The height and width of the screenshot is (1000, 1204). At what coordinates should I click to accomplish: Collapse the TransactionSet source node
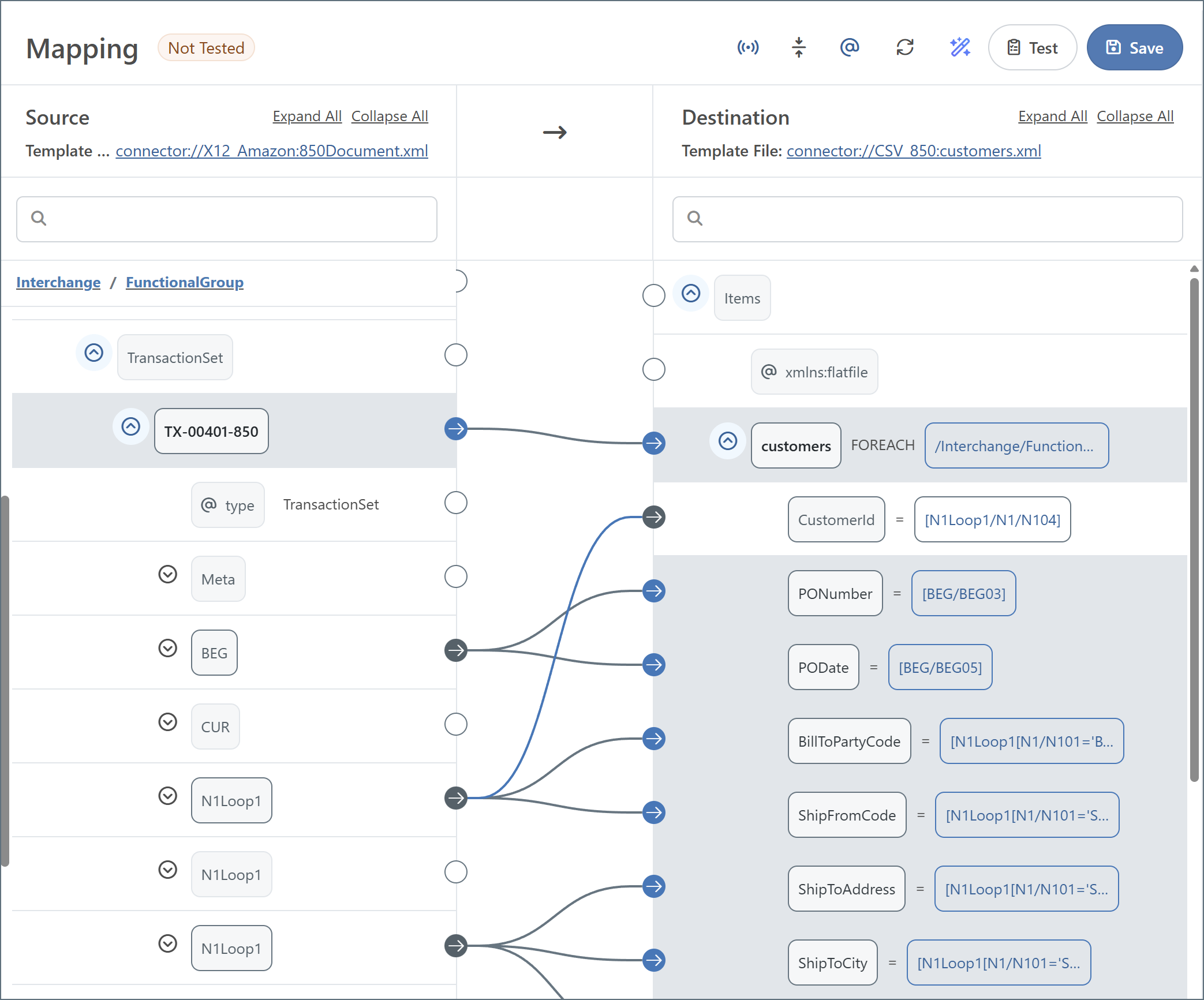pyautogui.click(x=94, y=353)
